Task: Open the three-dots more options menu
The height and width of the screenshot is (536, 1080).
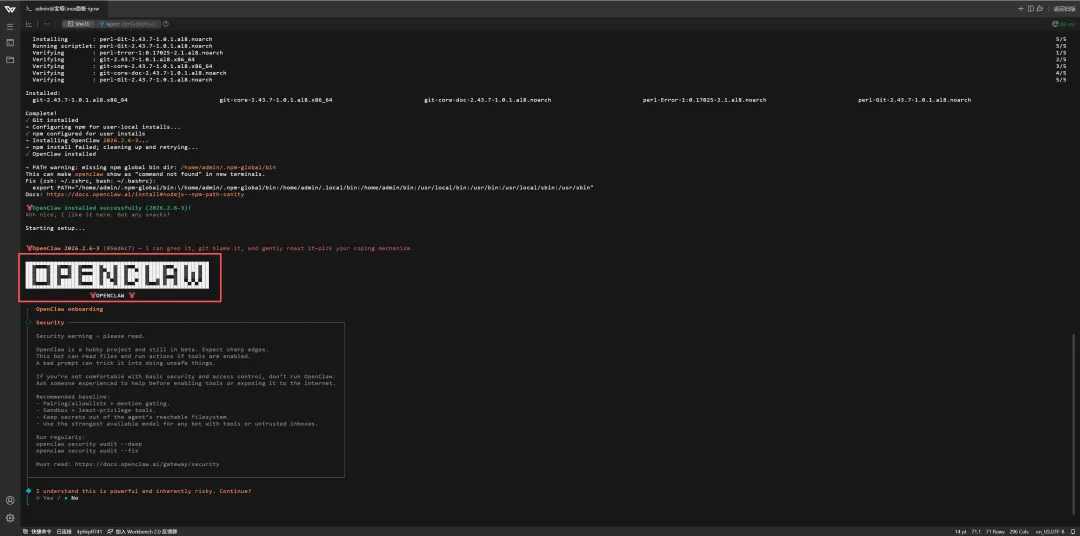Action: (47, 23)
